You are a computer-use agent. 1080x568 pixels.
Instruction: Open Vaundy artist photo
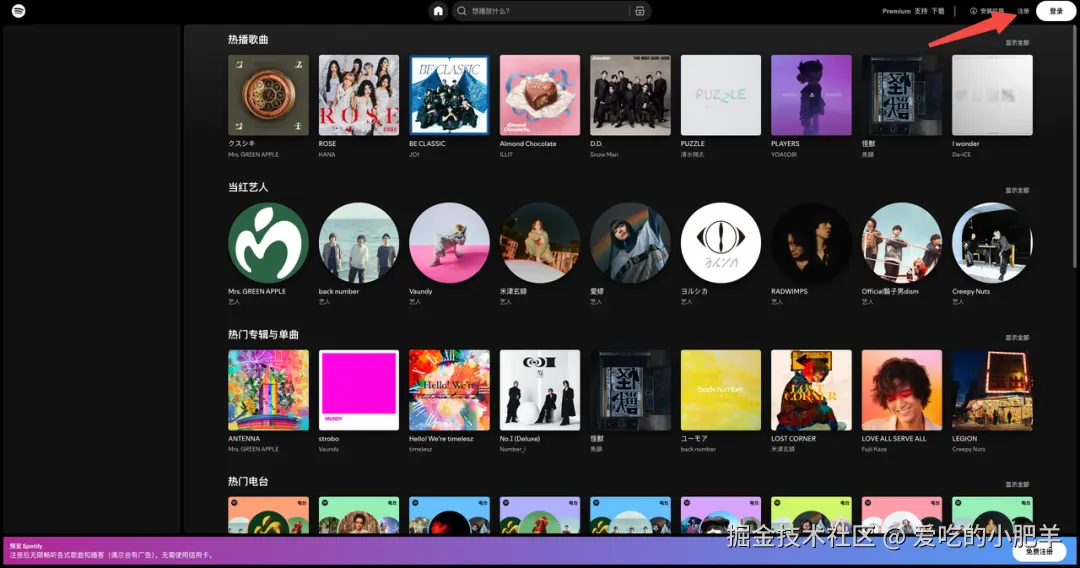click(x=449, y=242)
